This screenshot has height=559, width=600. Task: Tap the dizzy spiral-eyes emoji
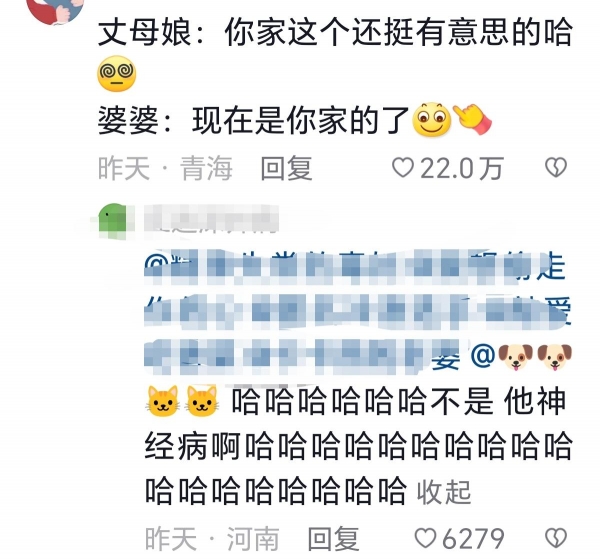click(x=117, y=74)
